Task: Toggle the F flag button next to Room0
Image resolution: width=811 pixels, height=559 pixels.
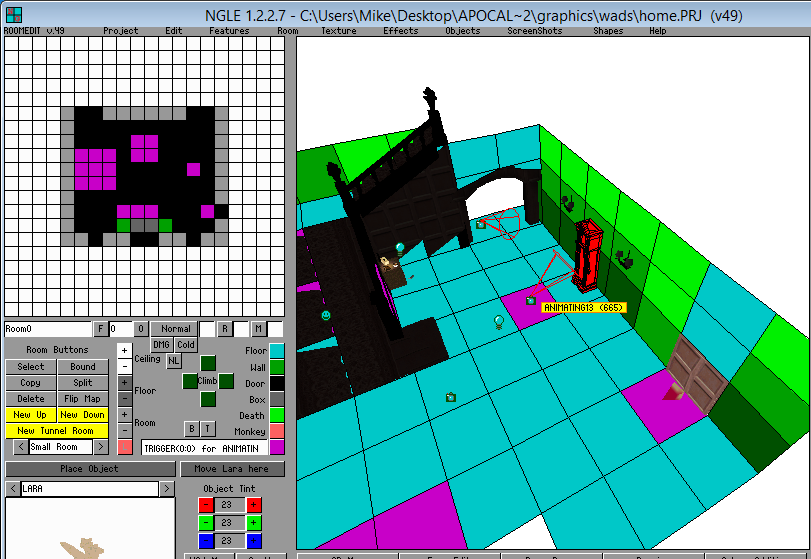Action: point(100,329)
